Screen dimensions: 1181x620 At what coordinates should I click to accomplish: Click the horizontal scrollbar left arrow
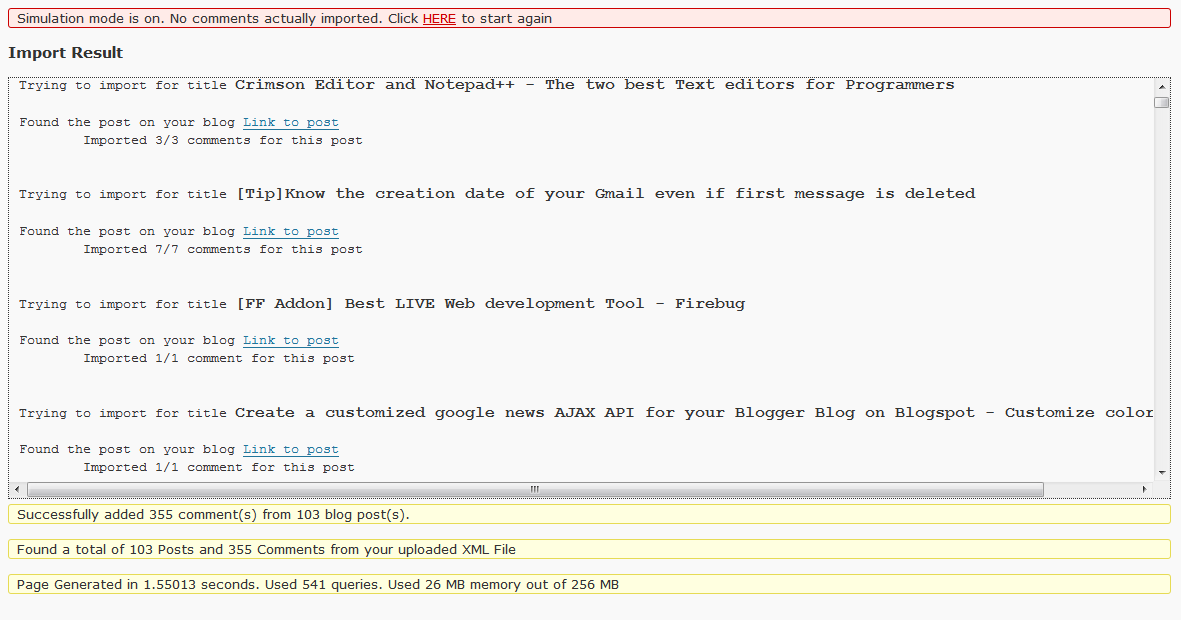[x=17, y=490]
